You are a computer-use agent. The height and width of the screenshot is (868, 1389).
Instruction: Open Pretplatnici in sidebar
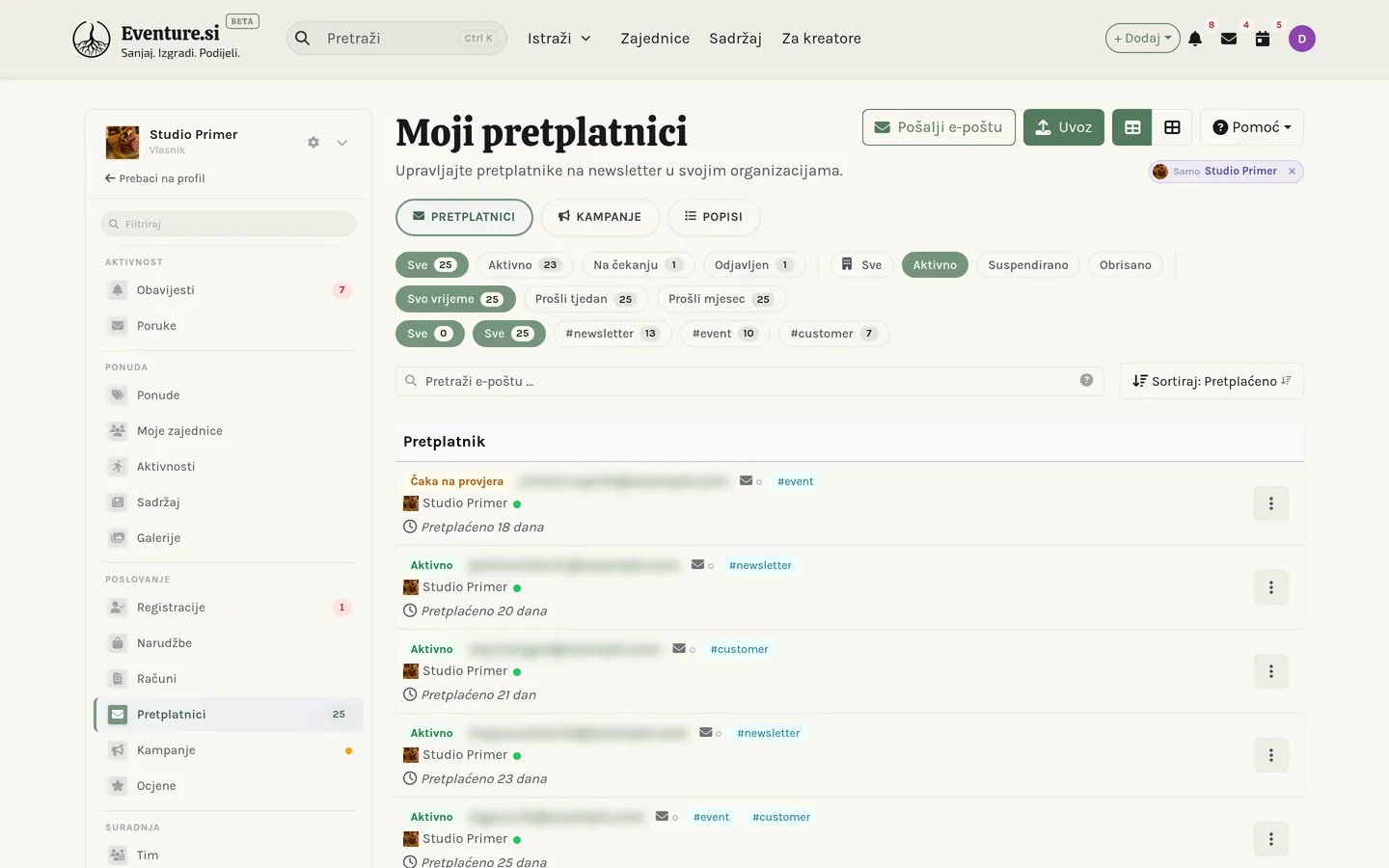[229, 715]
